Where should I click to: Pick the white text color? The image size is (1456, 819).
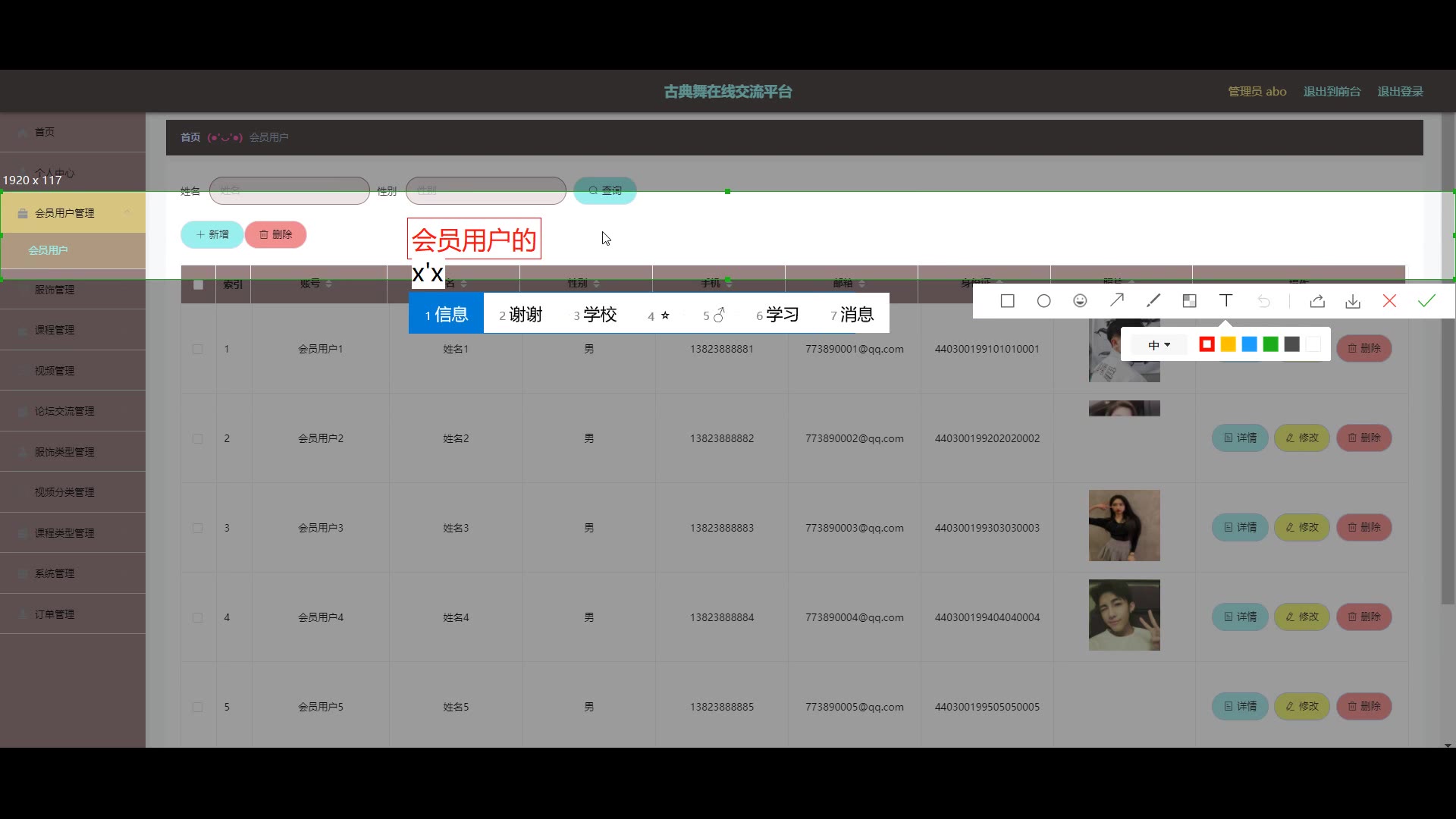click(1313, 344)
